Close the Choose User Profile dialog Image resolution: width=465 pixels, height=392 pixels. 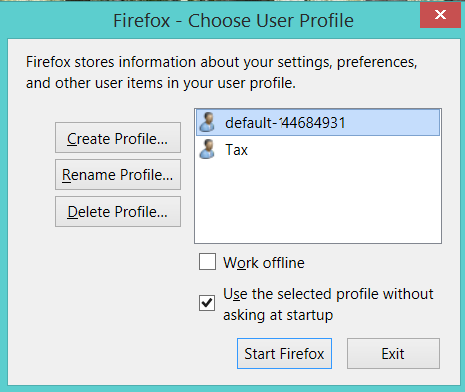440,15
